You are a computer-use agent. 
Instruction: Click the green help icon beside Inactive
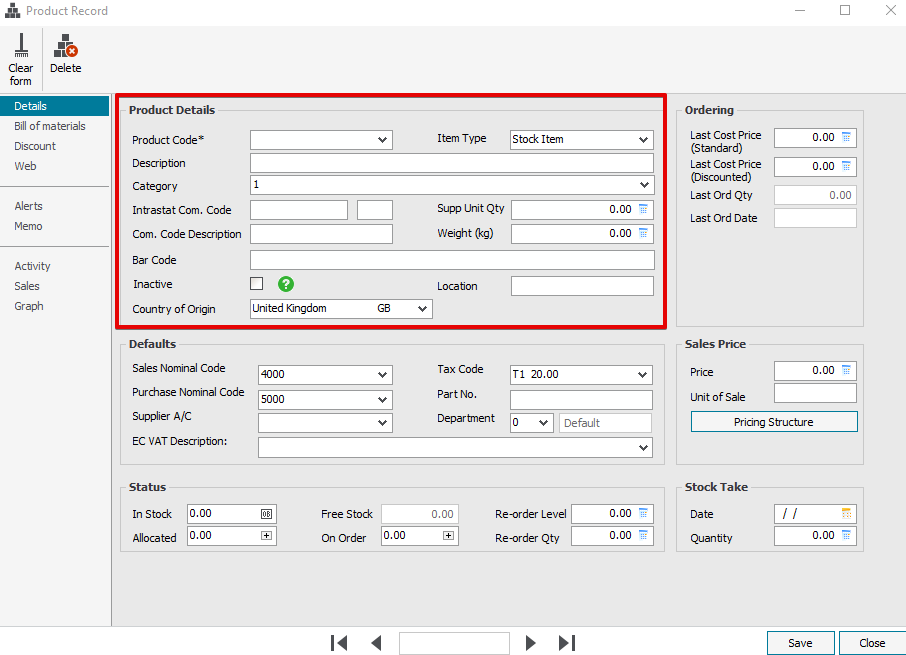click(x=286, y=284)
